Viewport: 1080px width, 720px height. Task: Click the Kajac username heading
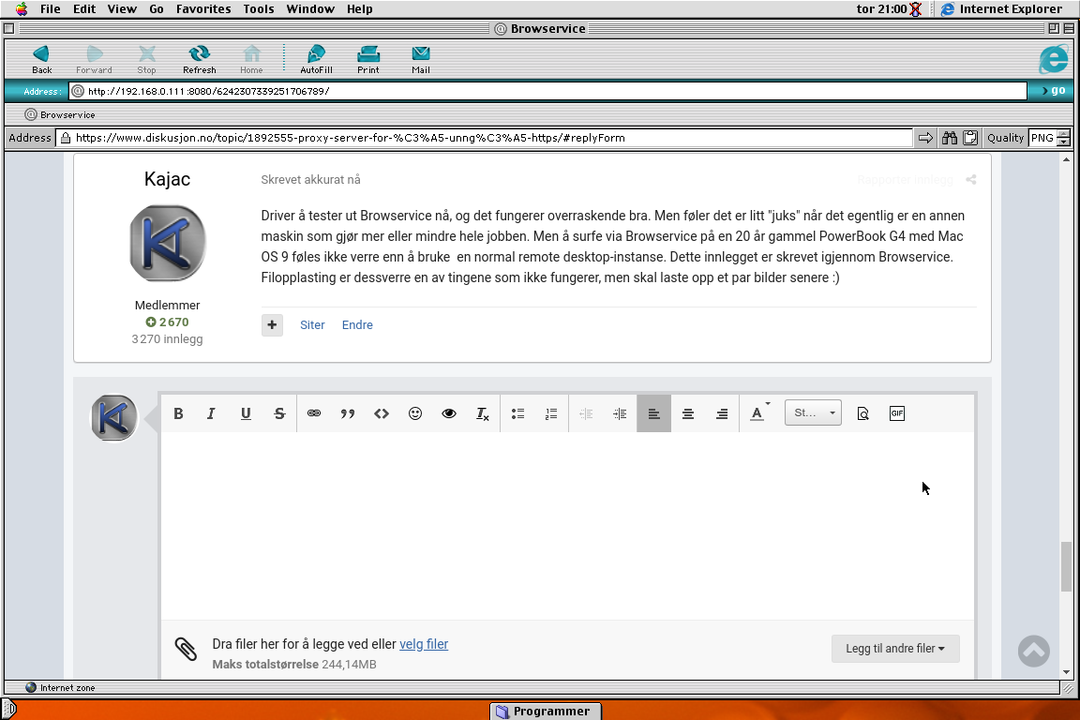pos(167,179)
